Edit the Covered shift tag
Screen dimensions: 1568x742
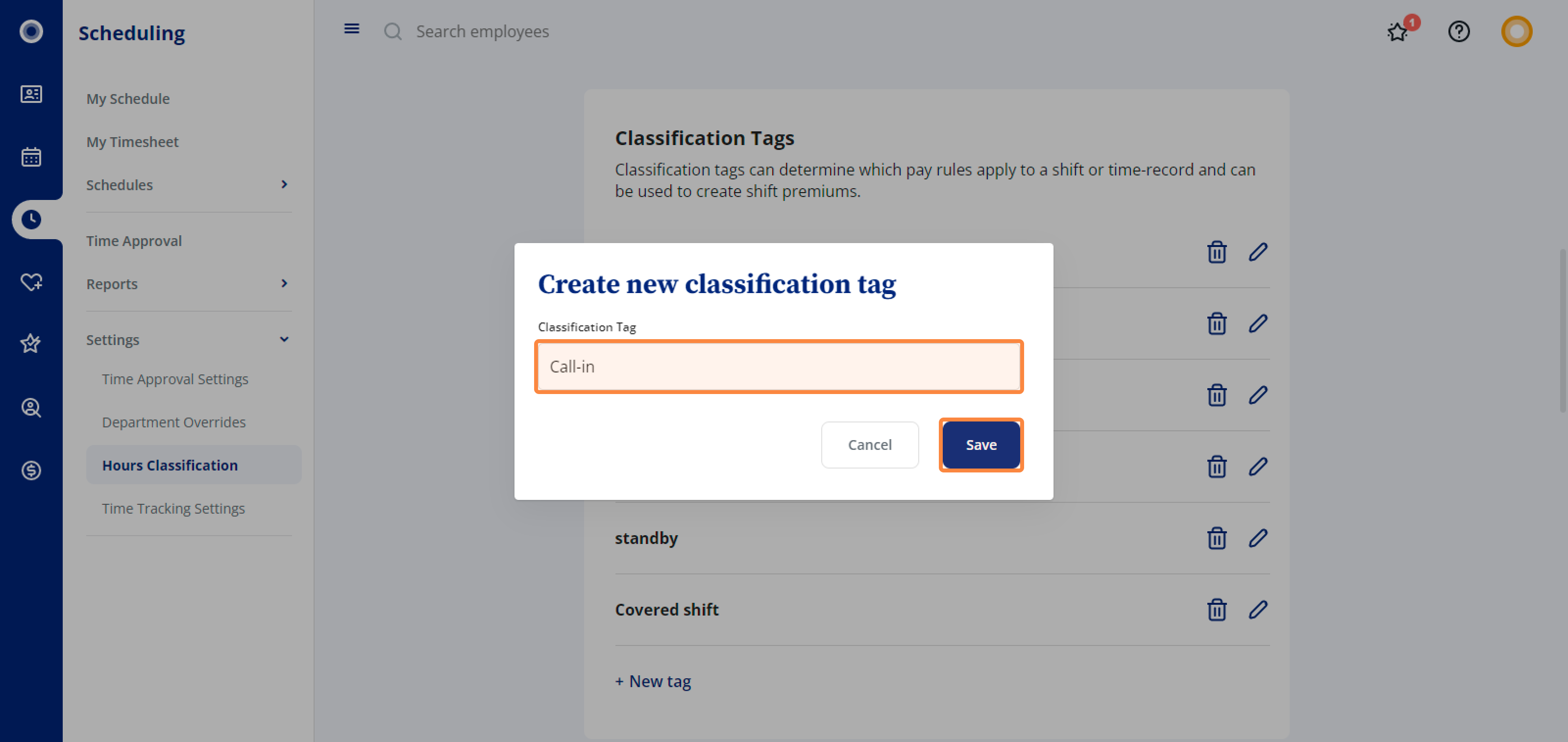coord(1257,609)
